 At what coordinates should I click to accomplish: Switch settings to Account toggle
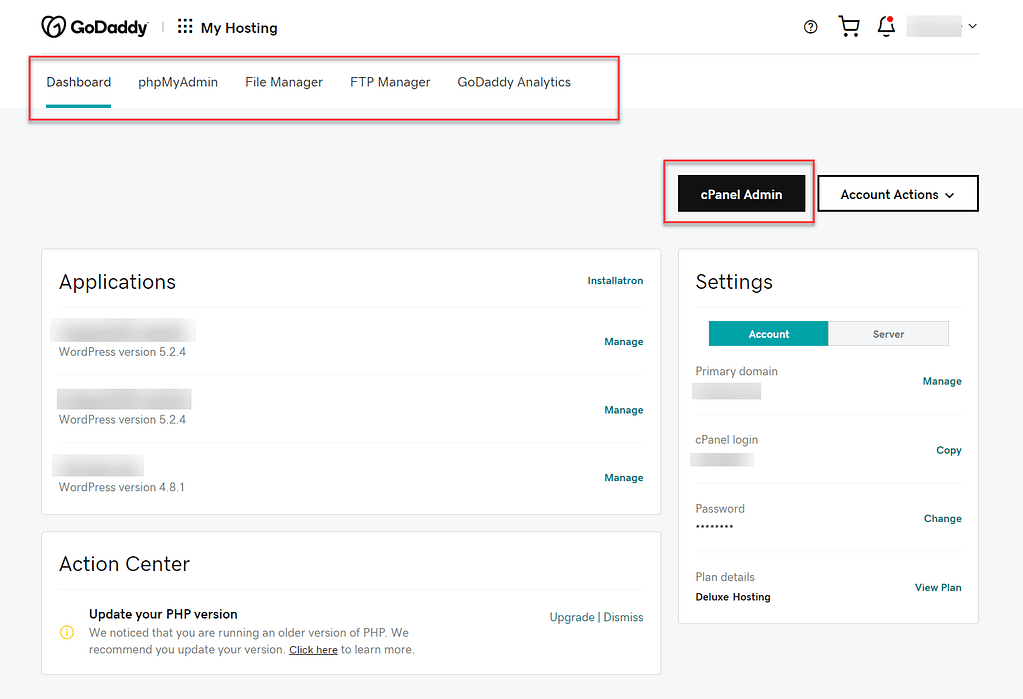coord(768,334)
